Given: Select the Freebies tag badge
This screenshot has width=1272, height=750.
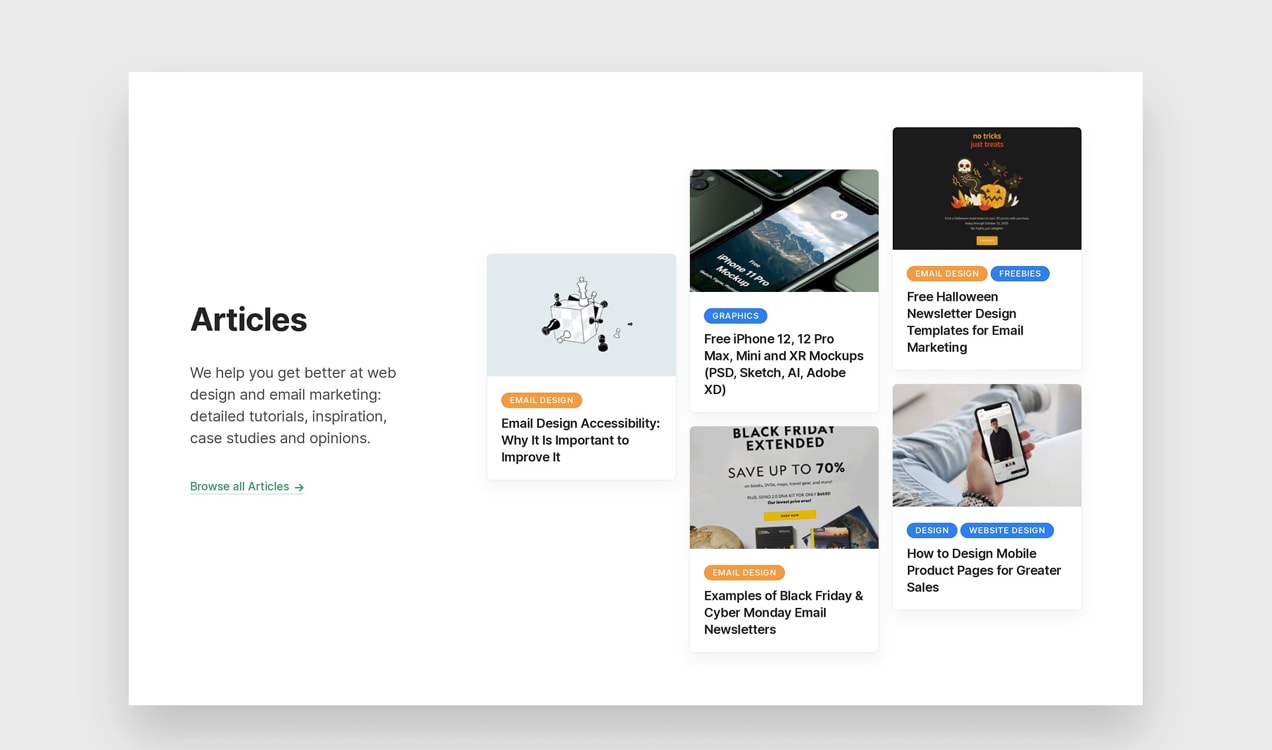Looking at the screenshot, I should click(1020, 274).
